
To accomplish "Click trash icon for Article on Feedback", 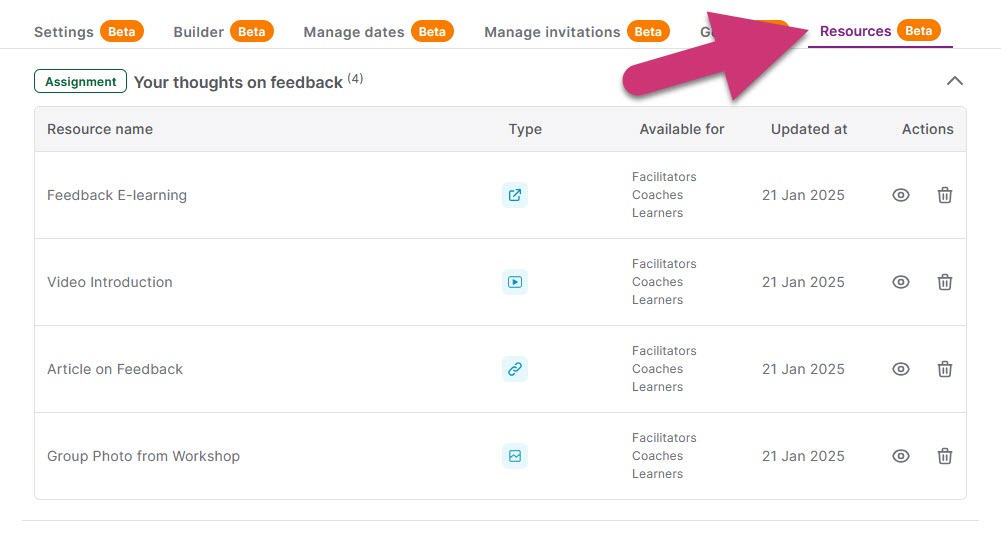I will [x=944, y=369].
